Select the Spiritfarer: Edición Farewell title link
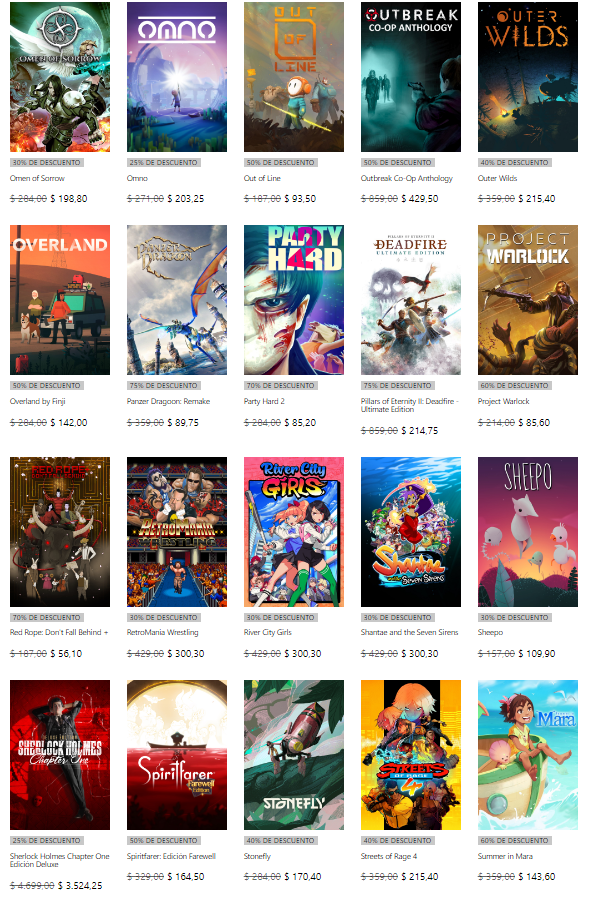This screenshot has width=598, height=901. click(171, 856)
